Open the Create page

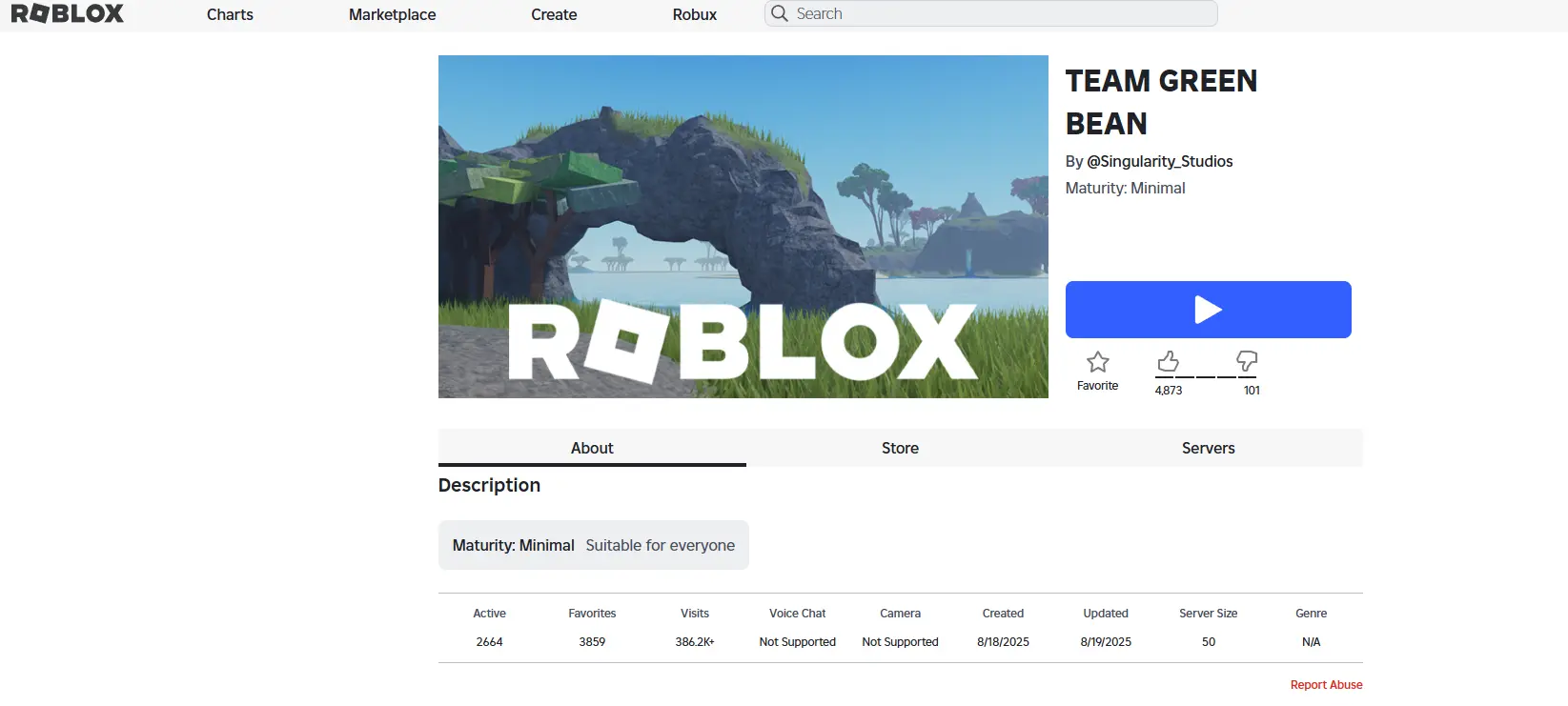point(554,14)
